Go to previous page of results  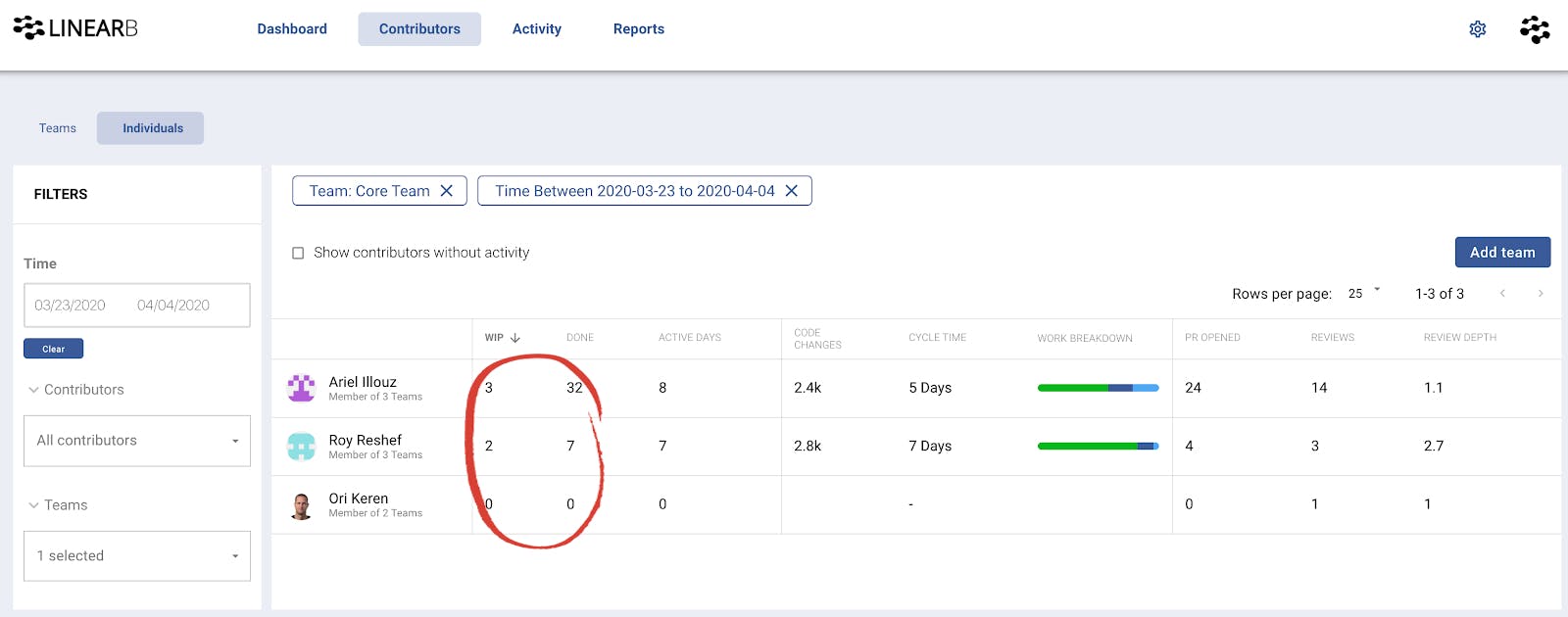tap(1502, 294)
